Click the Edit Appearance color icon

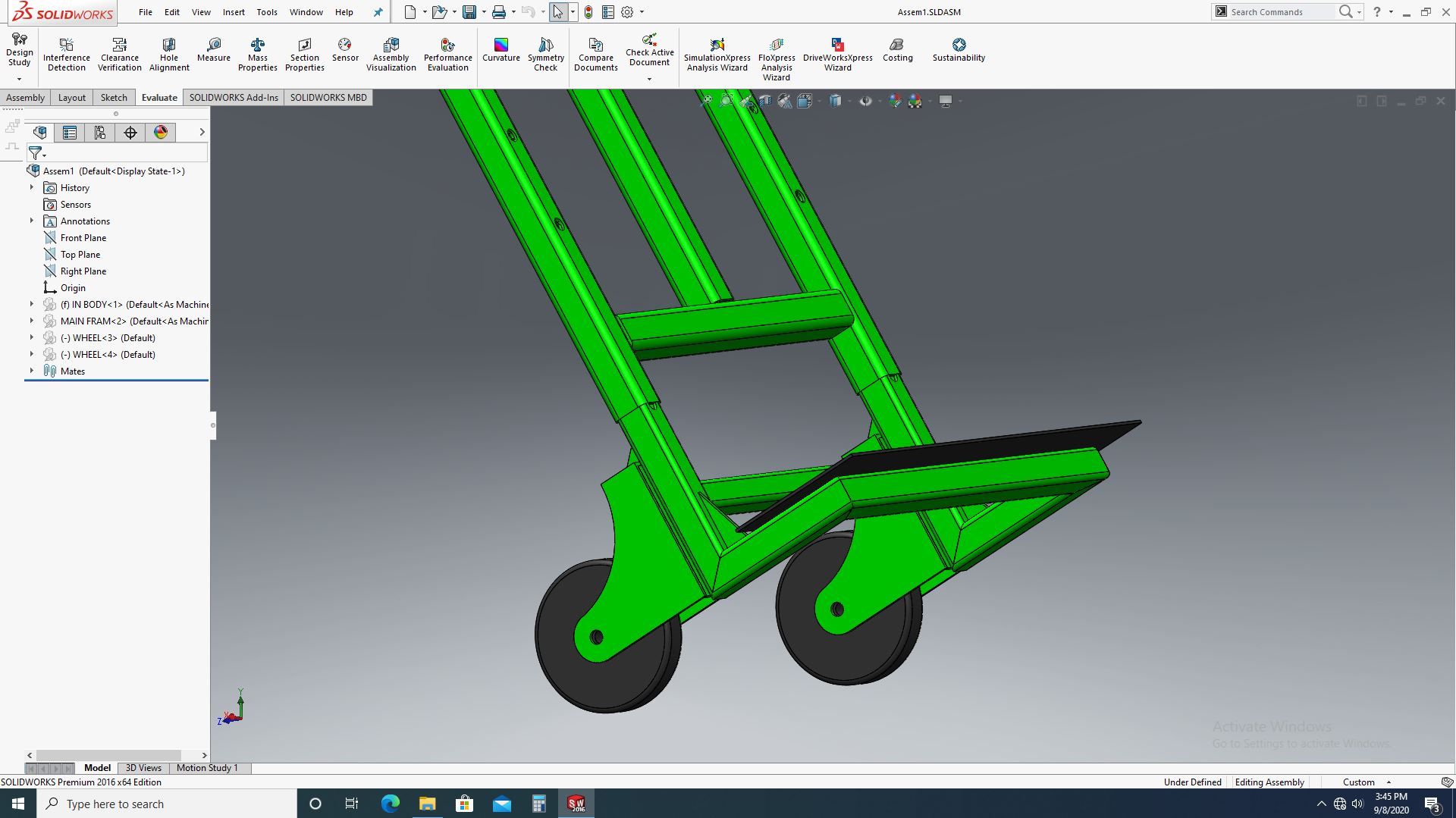(x=896, y=101)
